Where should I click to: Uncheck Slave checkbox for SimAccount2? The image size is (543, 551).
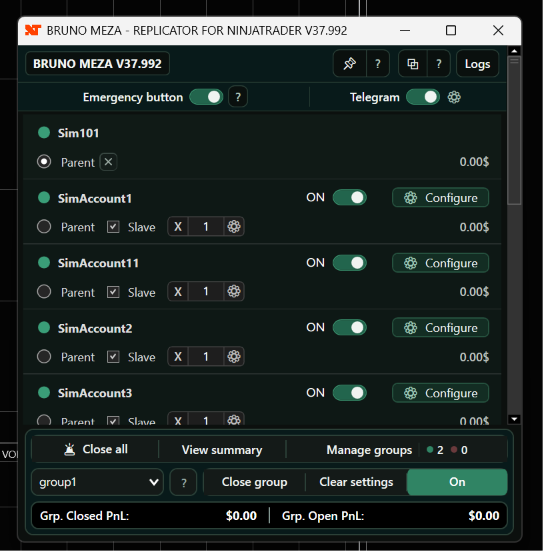click(113, 357)
